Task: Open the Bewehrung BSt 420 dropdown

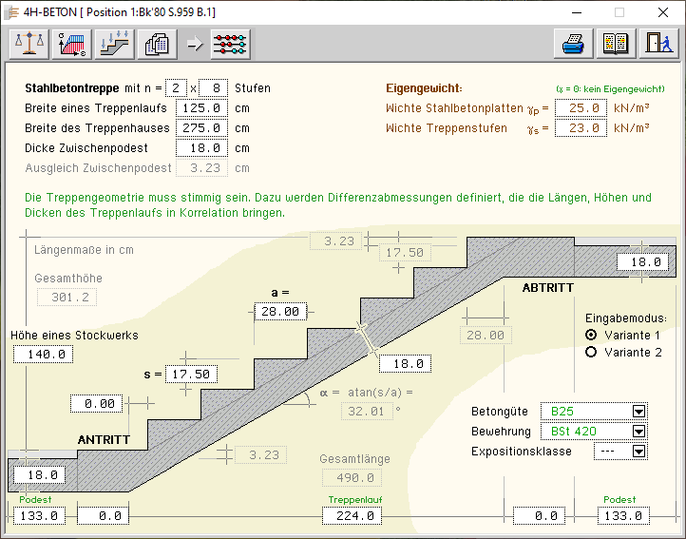Action: (639, 431)
